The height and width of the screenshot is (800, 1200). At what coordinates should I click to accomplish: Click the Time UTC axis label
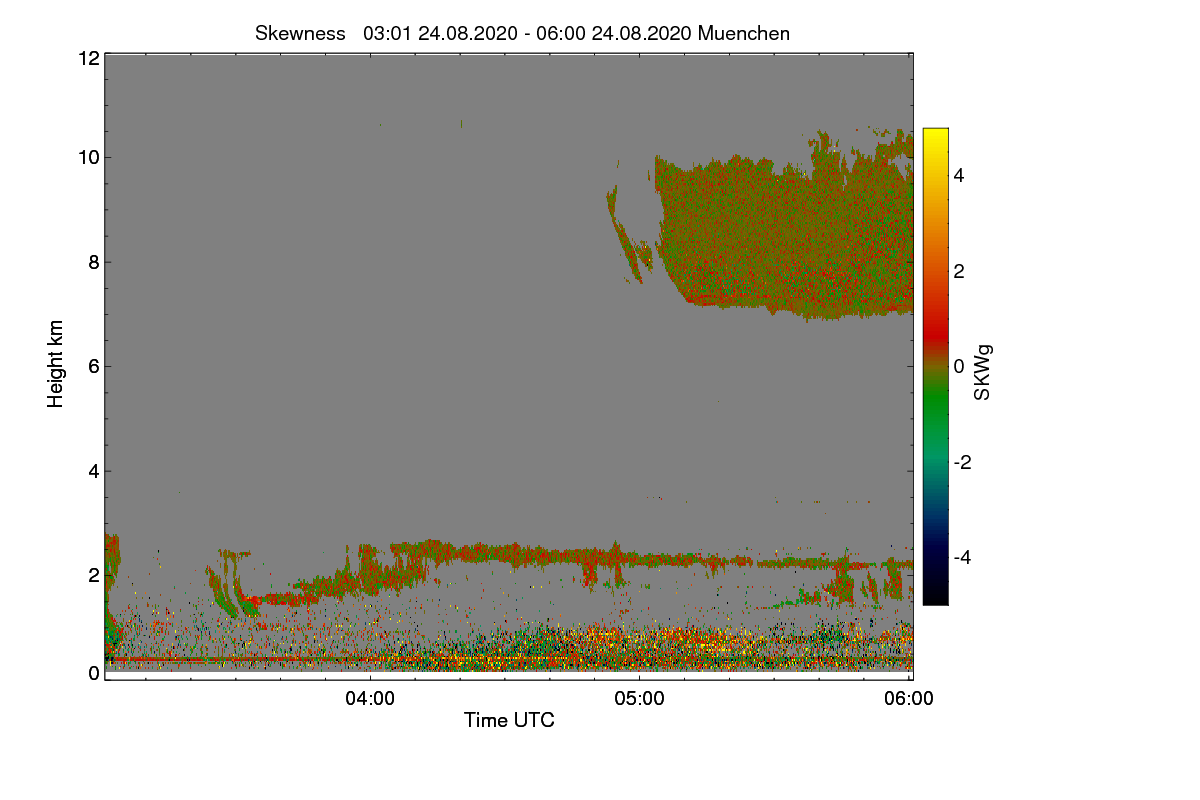point(509,720)
